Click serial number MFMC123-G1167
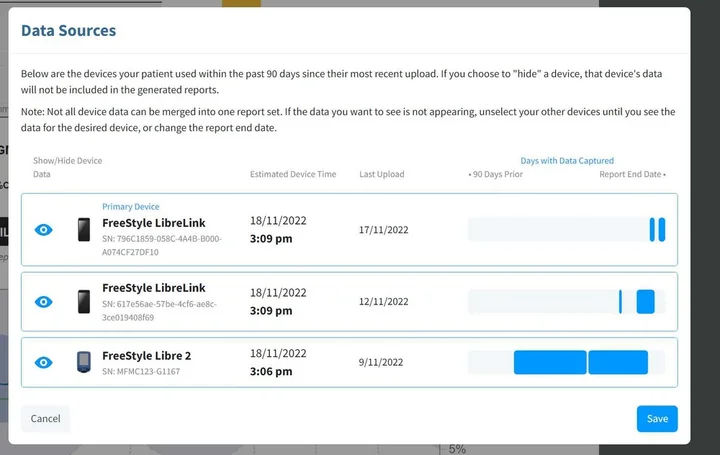Screen dimensions: 720x455 (141, 372)
